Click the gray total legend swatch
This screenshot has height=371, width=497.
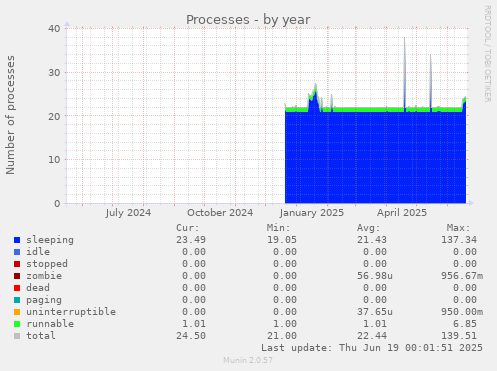17,336
